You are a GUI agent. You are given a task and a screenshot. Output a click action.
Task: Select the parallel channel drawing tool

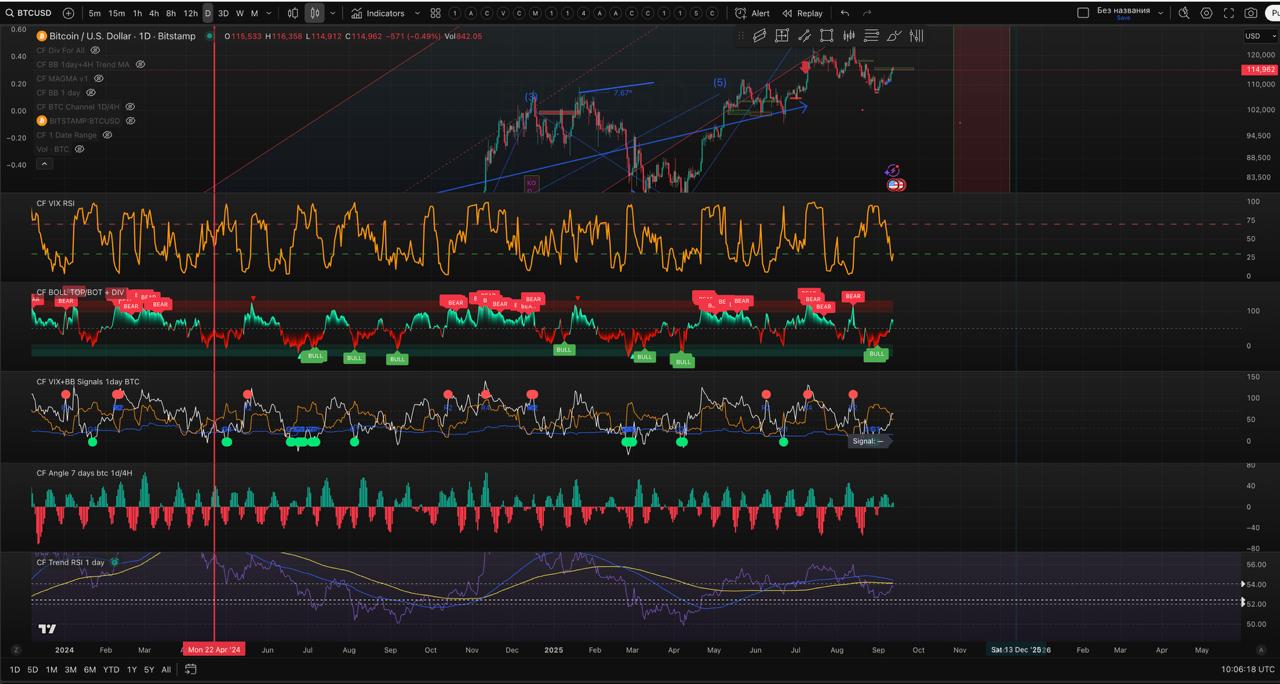[760, 36]
